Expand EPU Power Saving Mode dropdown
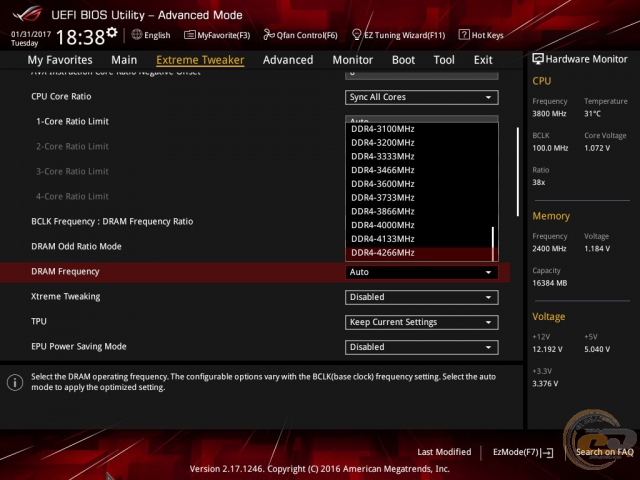This screenshot has height=480, width=640. [x=422, y=347]
